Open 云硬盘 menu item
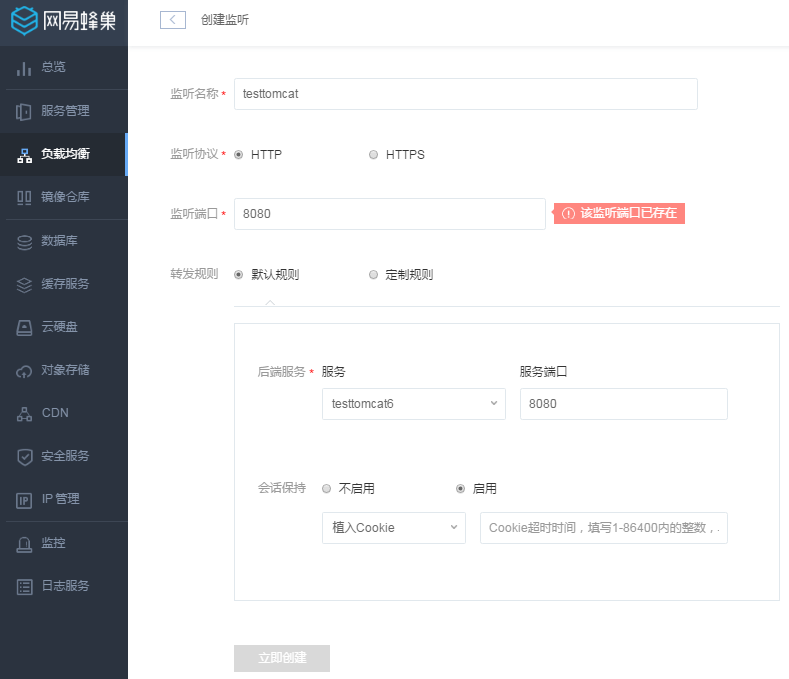789x679 pixels. (64, 327)
